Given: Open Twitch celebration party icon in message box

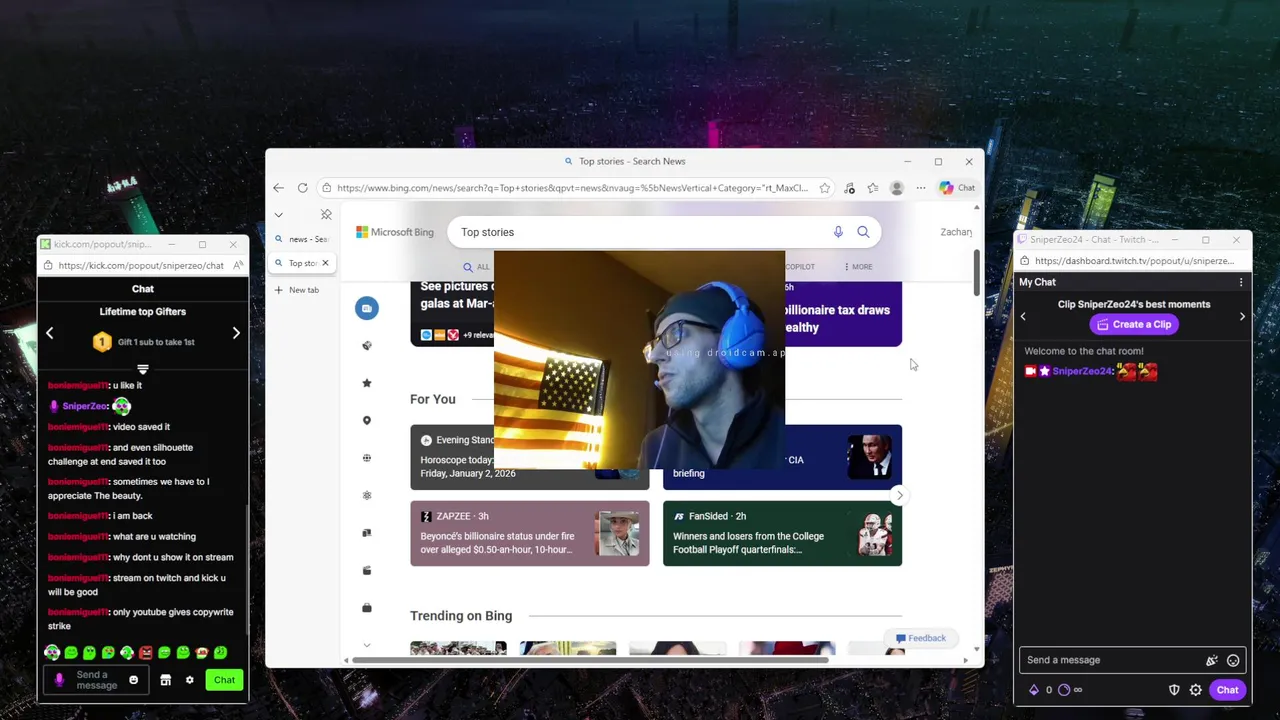Looking at the screenshot, I should 1211,660.
